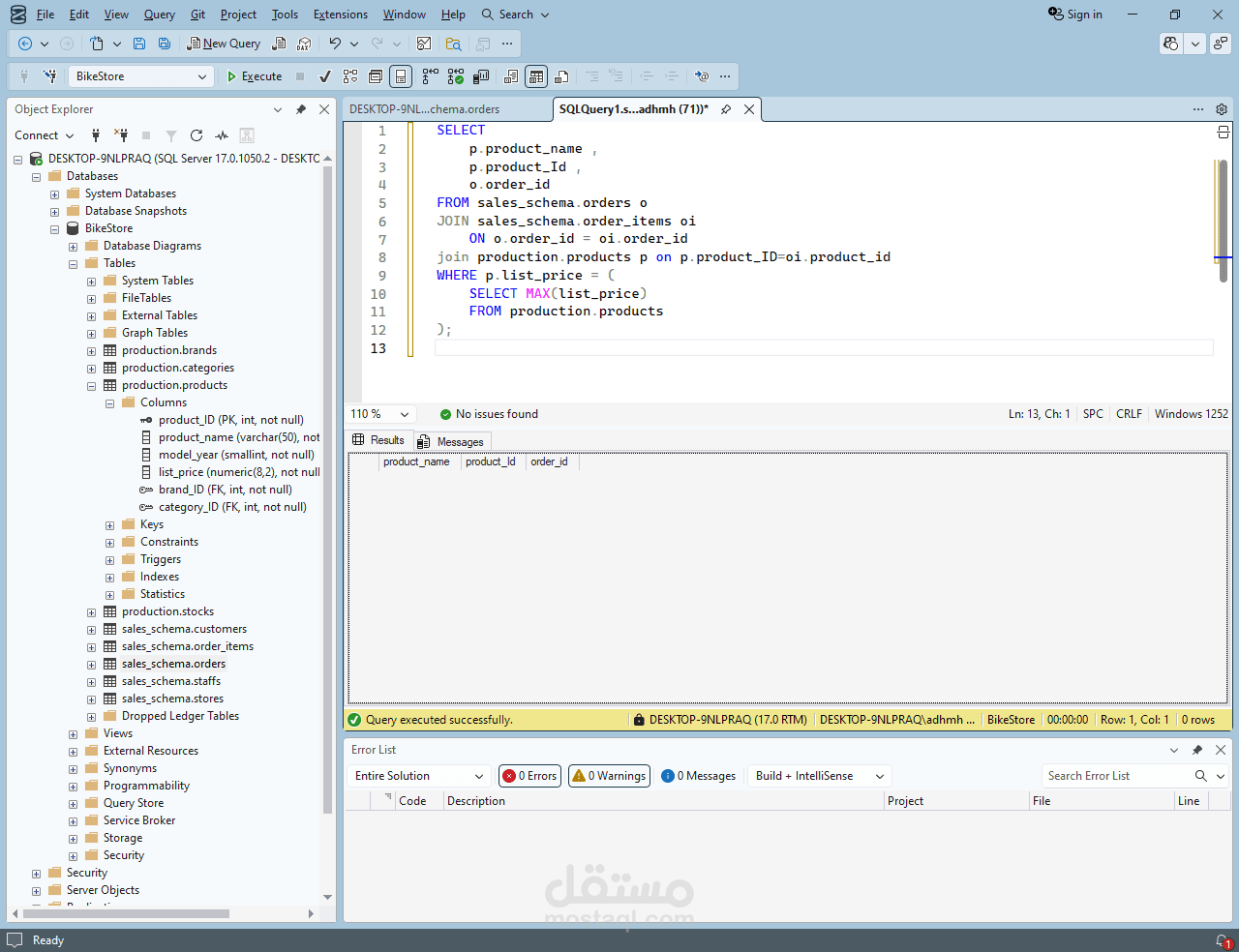
Task: Click the product_name column header in Results
Action: point(416,461)
